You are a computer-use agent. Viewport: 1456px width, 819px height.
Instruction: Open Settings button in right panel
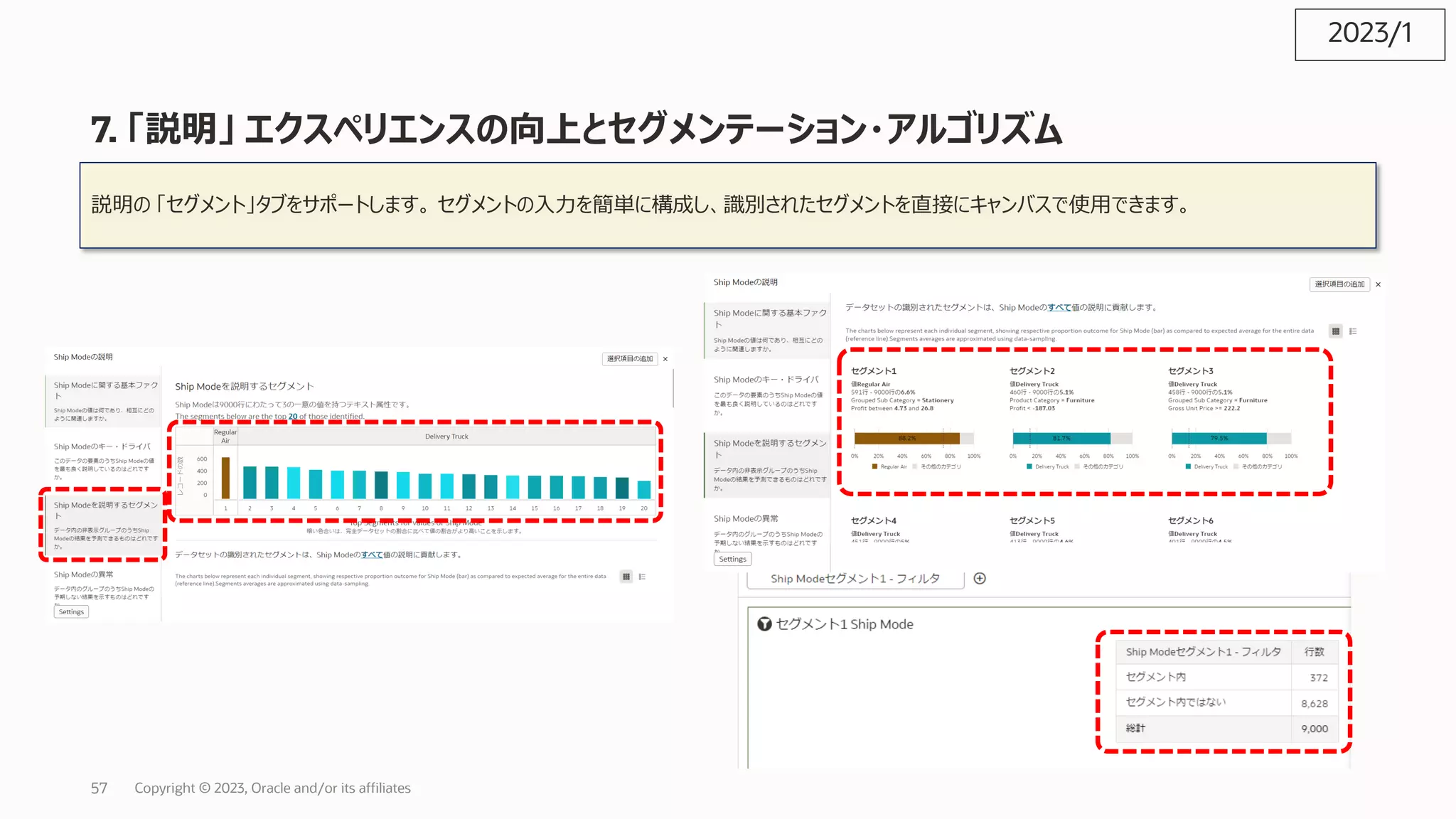point(732,560)
